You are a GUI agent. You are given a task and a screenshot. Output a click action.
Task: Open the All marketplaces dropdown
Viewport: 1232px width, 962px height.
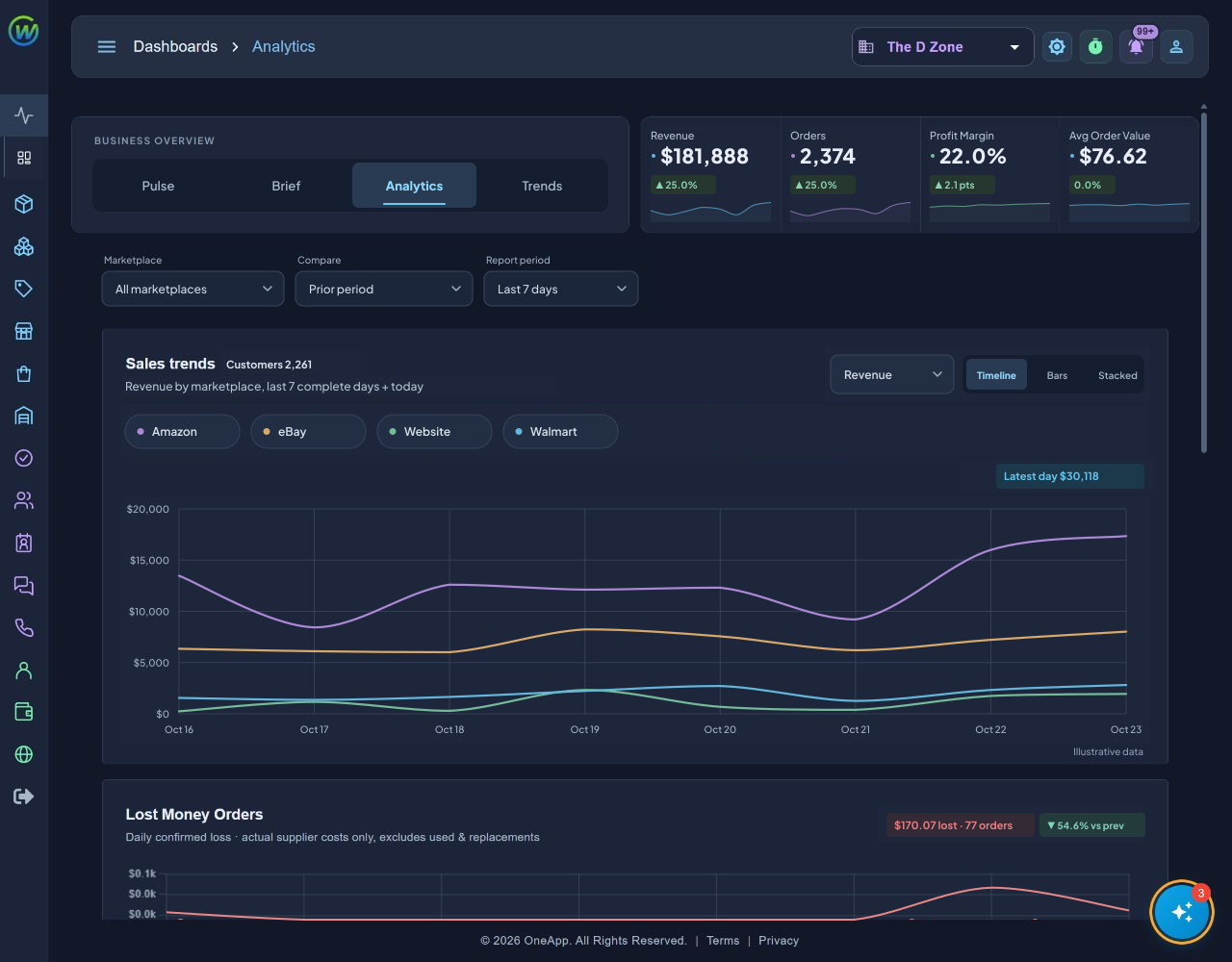[x=192, y=289]
